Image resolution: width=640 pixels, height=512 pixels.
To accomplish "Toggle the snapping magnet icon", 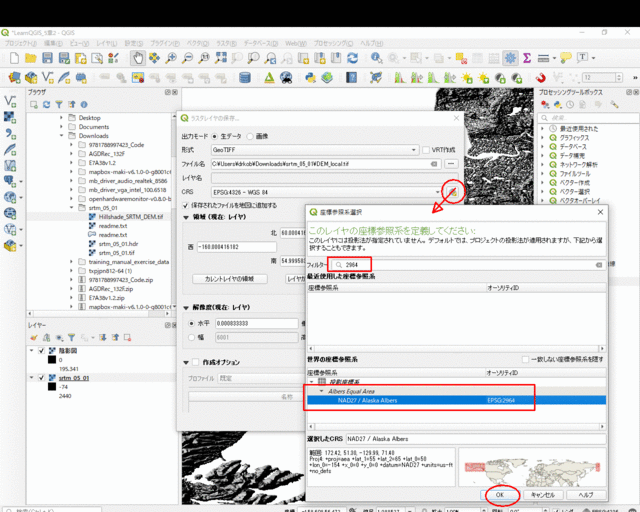I will [x=540, y=78].
